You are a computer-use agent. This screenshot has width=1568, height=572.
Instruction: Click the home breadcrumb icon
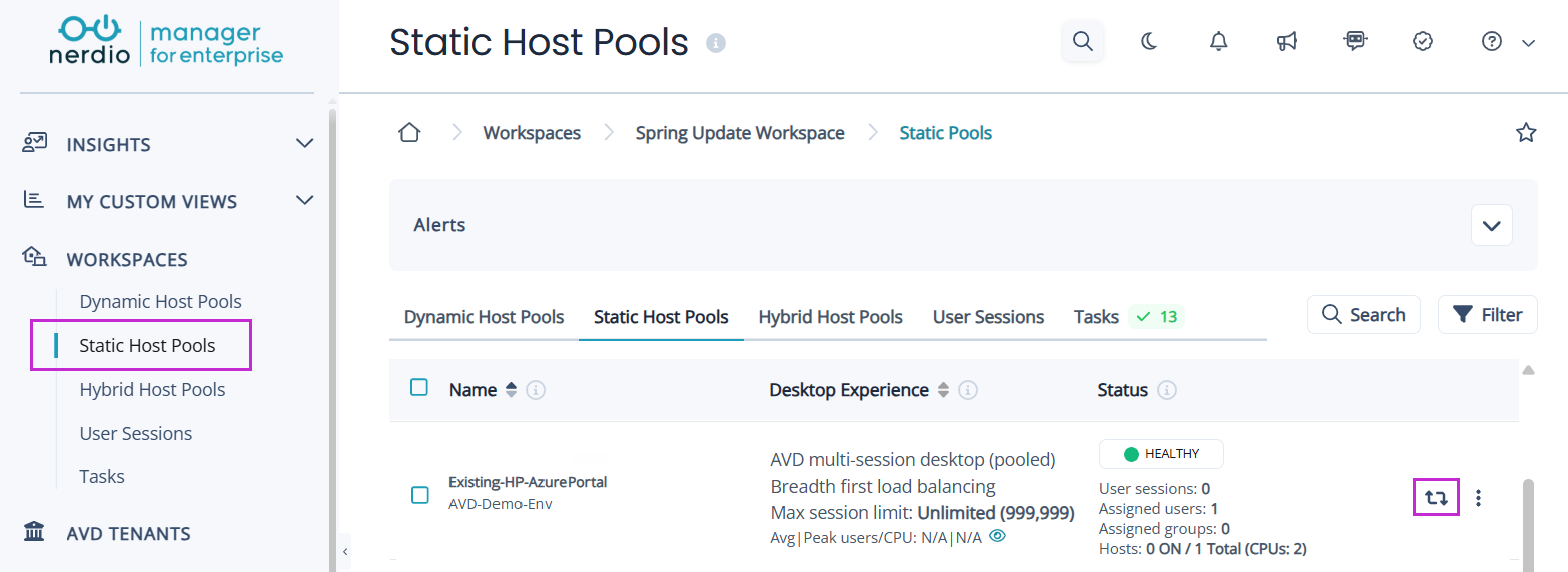click(x=408, y=133)
